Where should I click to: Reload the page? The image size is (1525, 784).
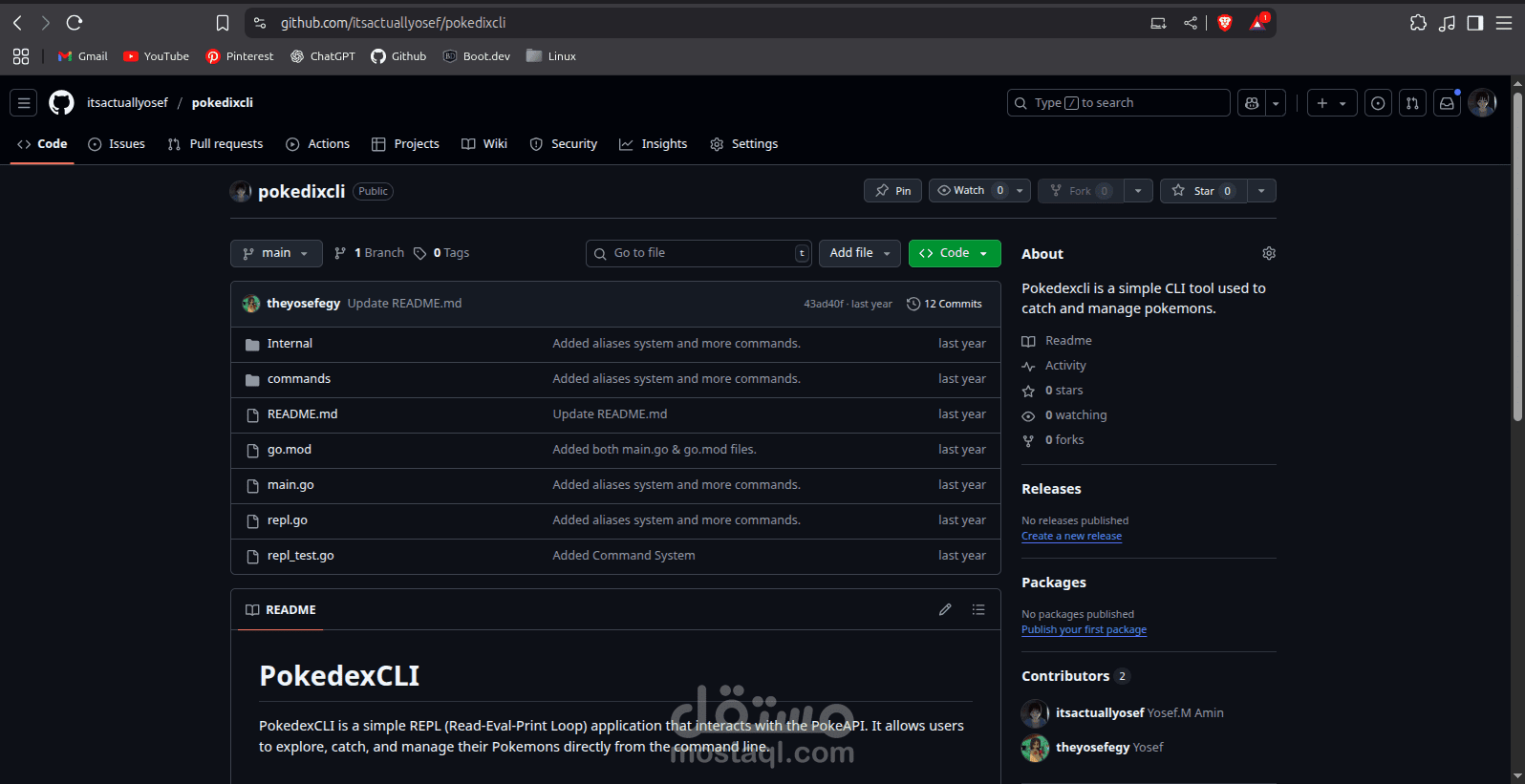(x=75, y=23)
